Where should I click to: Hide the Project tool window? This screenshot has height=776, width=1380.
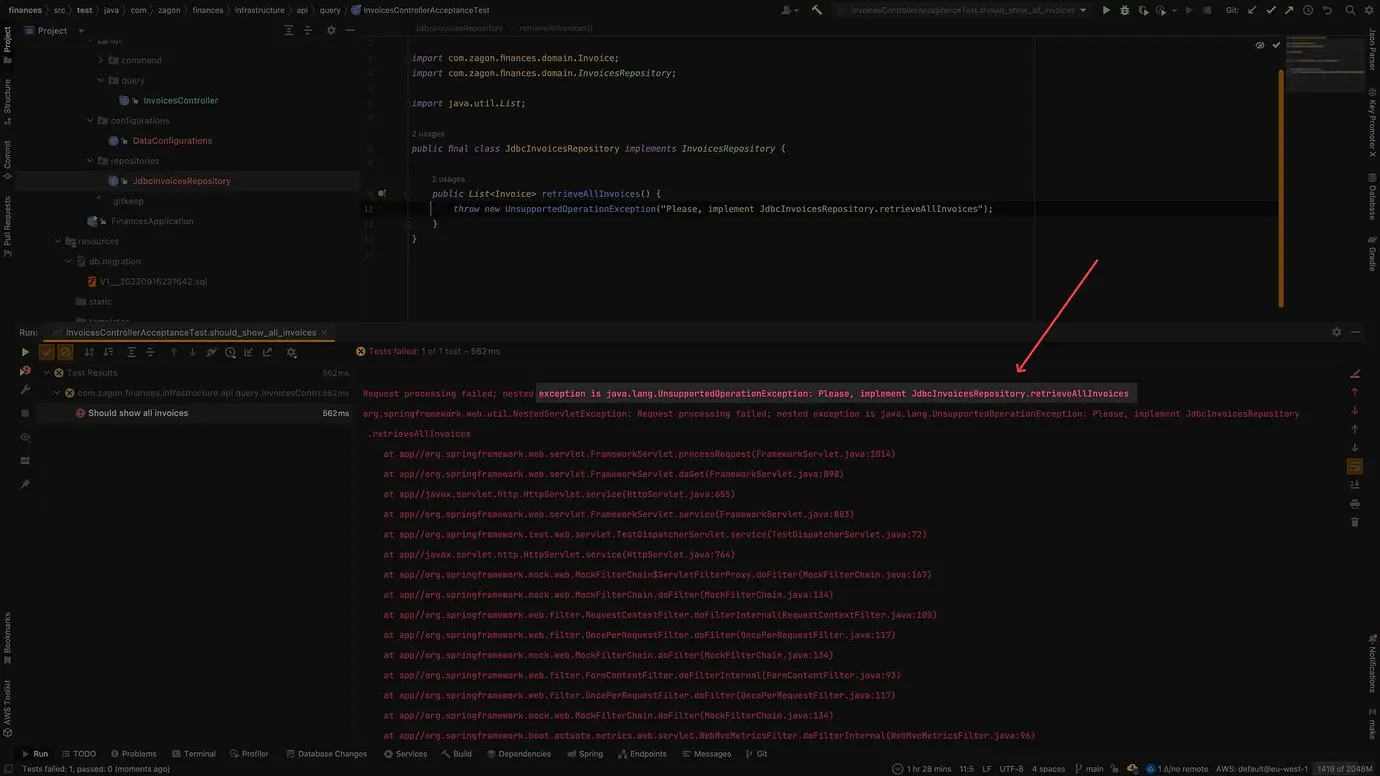(x=350, y=31)
